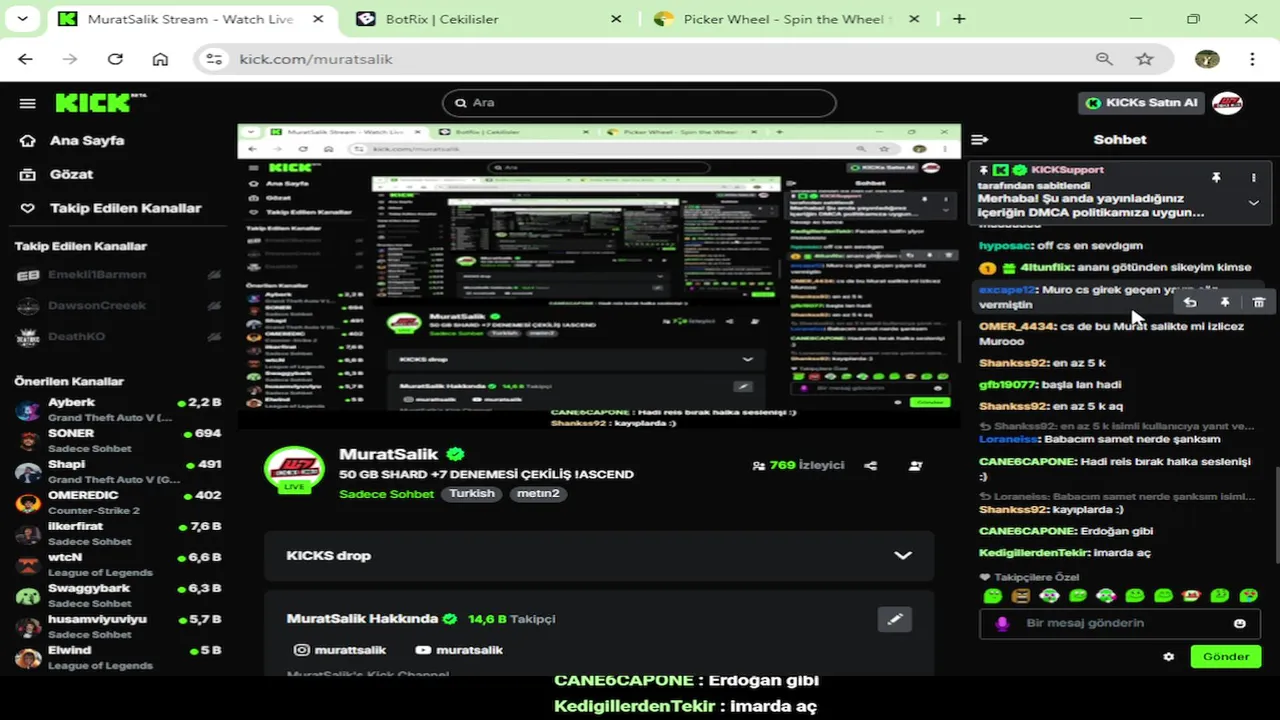Open Shapi recommended channel
This screenshot has height=720, width=1280.
[118, 472]
